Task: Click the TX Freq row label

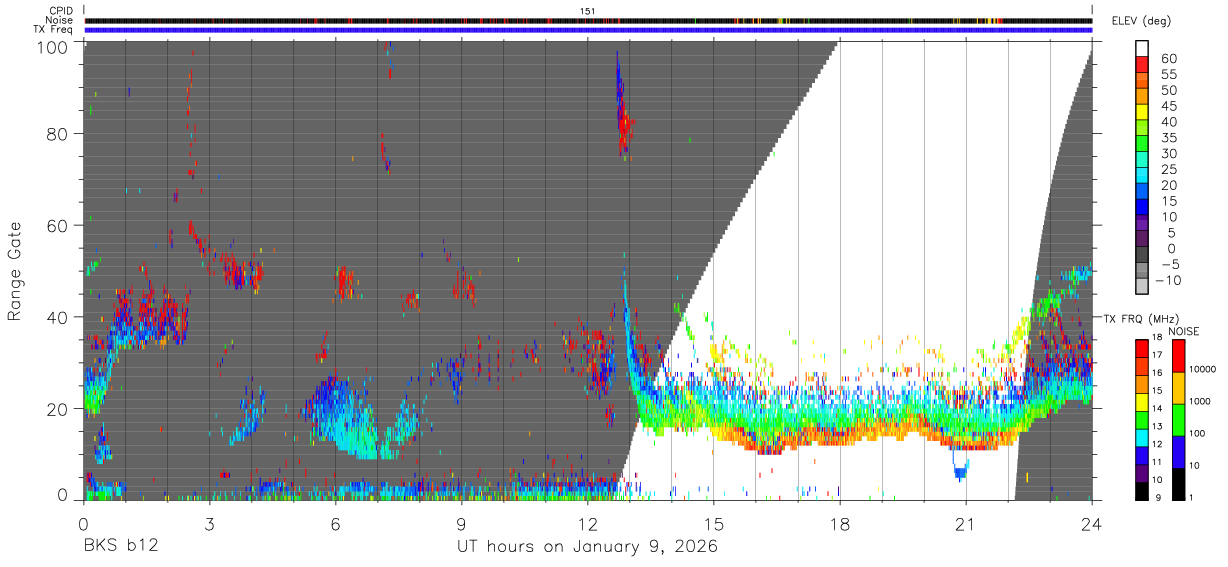Action: pyautogui.click(x=54, y=29)
